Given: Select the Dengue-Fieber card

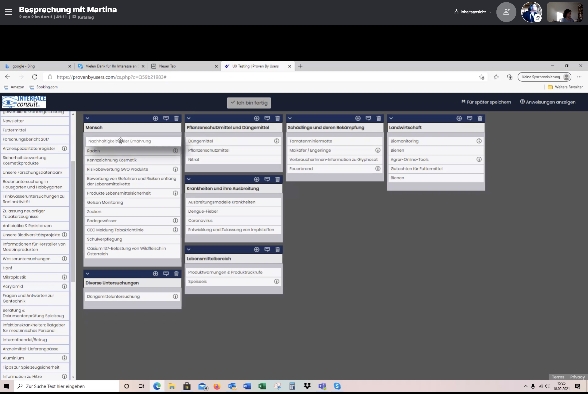Looking at the screenshot, I should (x=234, y=211).
